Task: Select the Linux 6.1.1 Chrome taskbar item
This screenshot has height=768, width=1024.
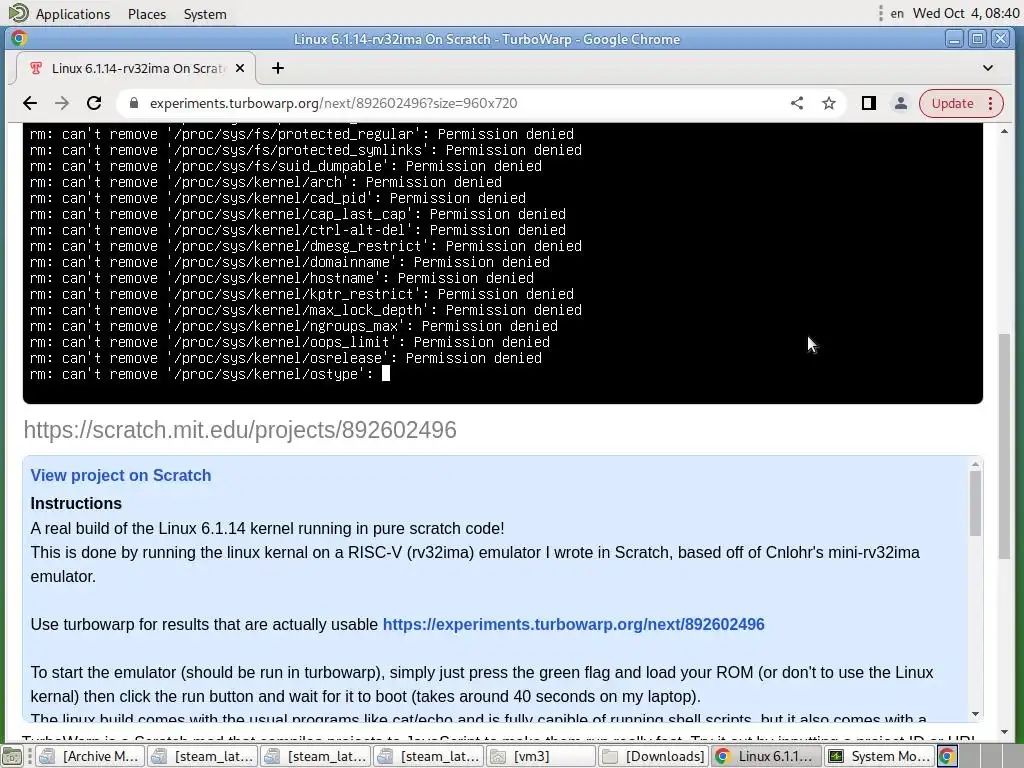Action: point(767,756)
